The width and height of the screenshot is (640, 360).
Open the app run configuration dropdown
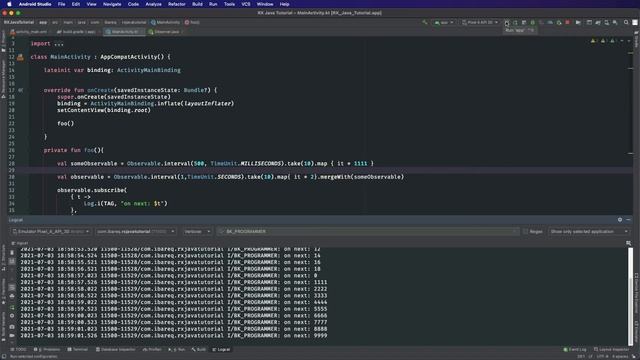pos(444,22)
